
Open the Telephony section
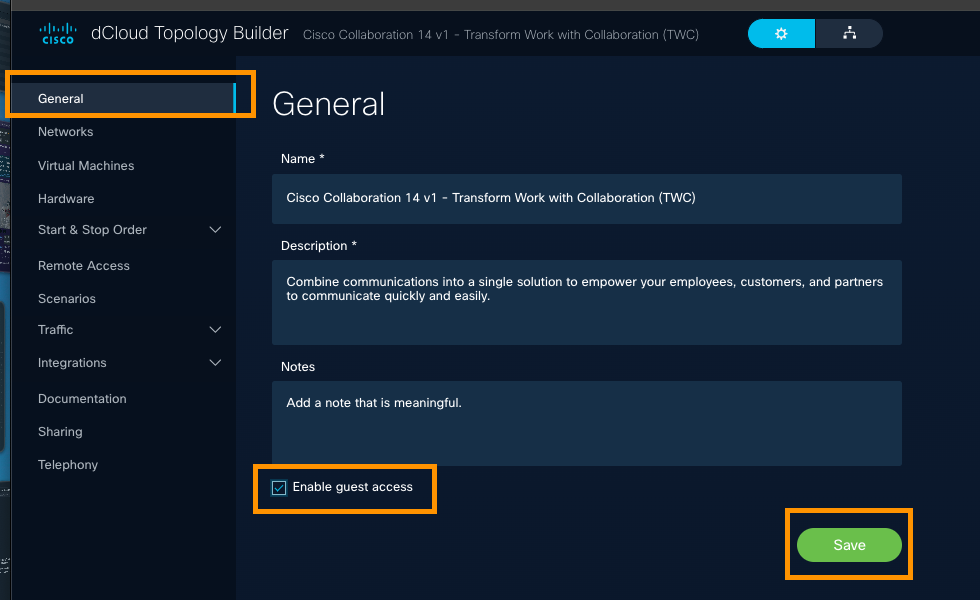point(68,465)
